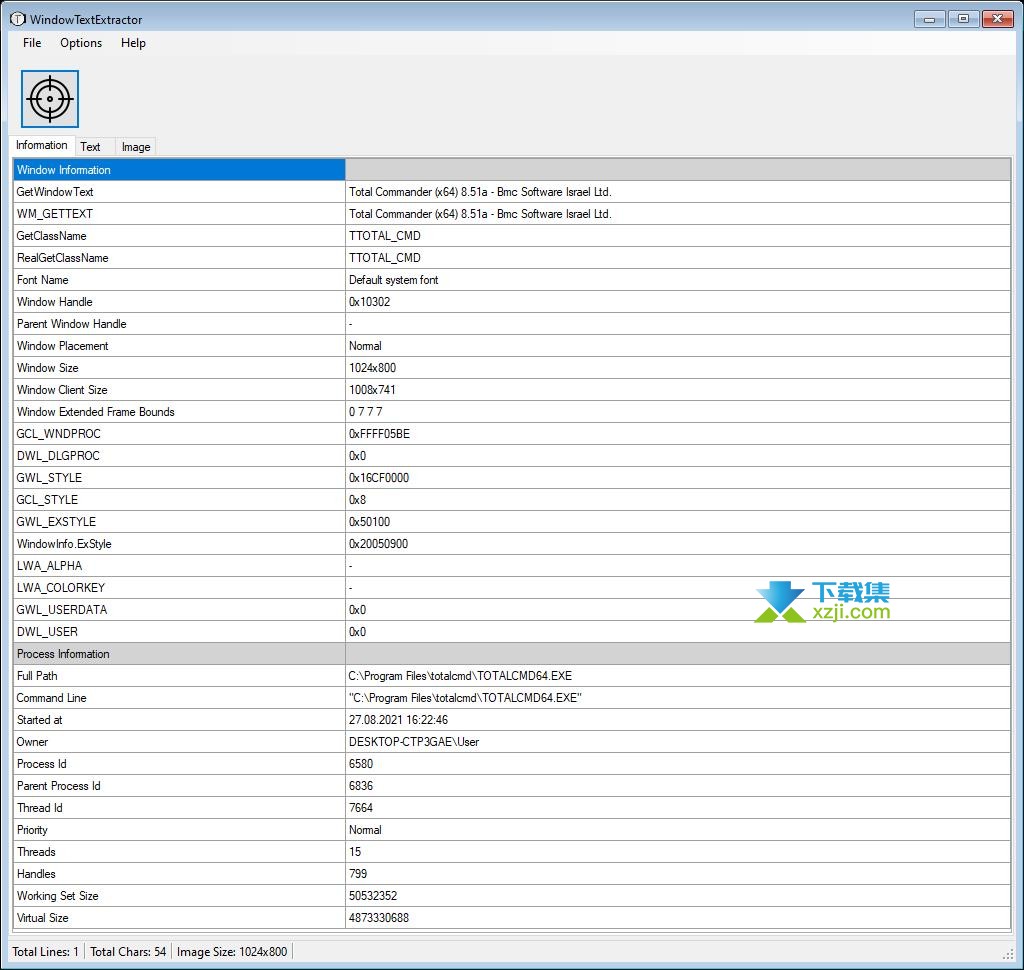Select the Owner value DESKTOP-CTP3GAE\User
Screen dimensions: 1024x970
[x=414, y=742]
